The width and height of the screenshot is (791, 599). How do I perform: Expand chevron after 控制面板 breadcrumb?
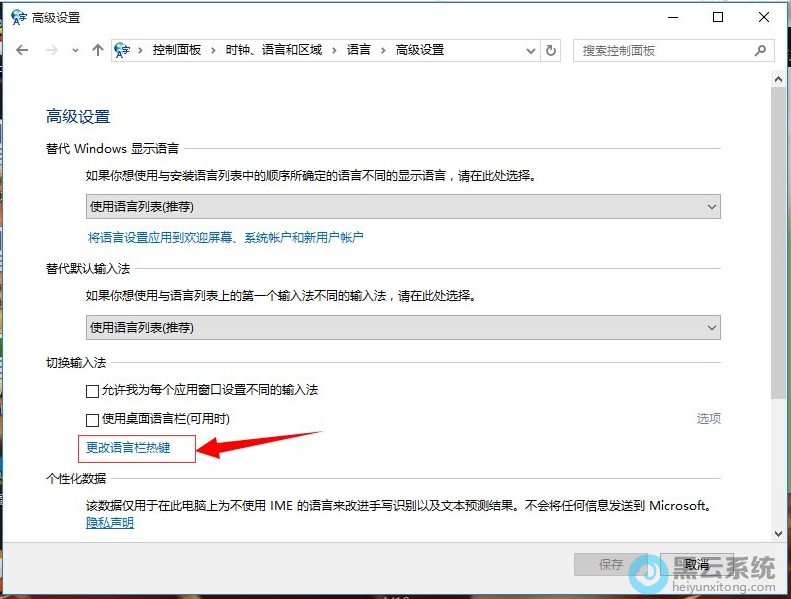[x=213, y=50]
